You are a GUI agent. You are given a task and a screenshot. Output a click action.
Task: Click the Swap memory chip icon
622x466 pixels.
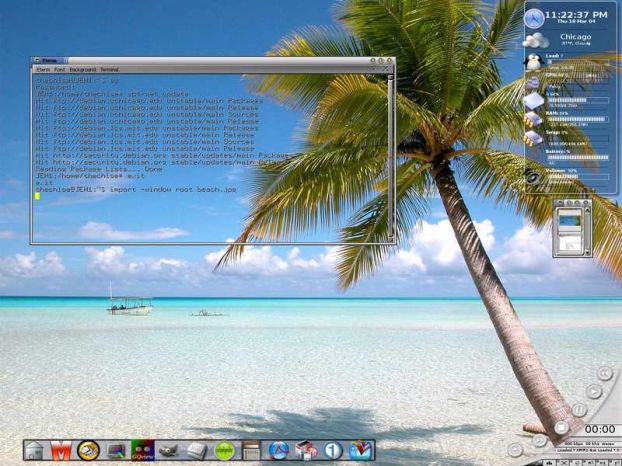[x=532, y=139]
